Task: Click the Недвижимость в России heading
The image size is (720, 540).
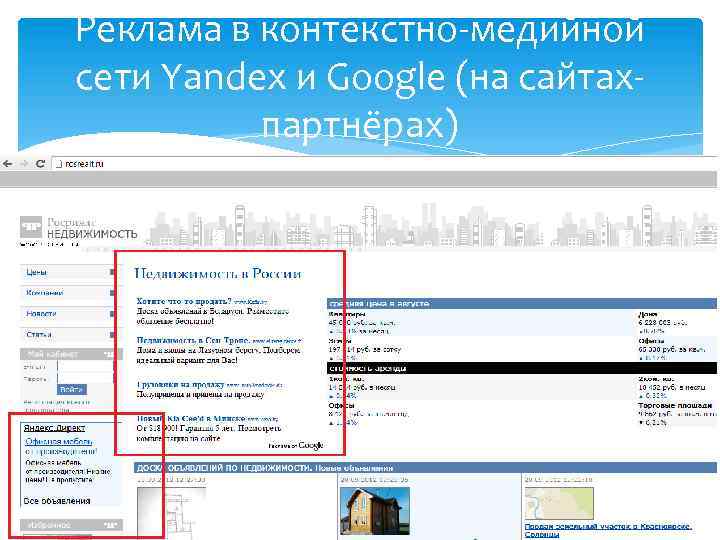Action: point(218,274)
